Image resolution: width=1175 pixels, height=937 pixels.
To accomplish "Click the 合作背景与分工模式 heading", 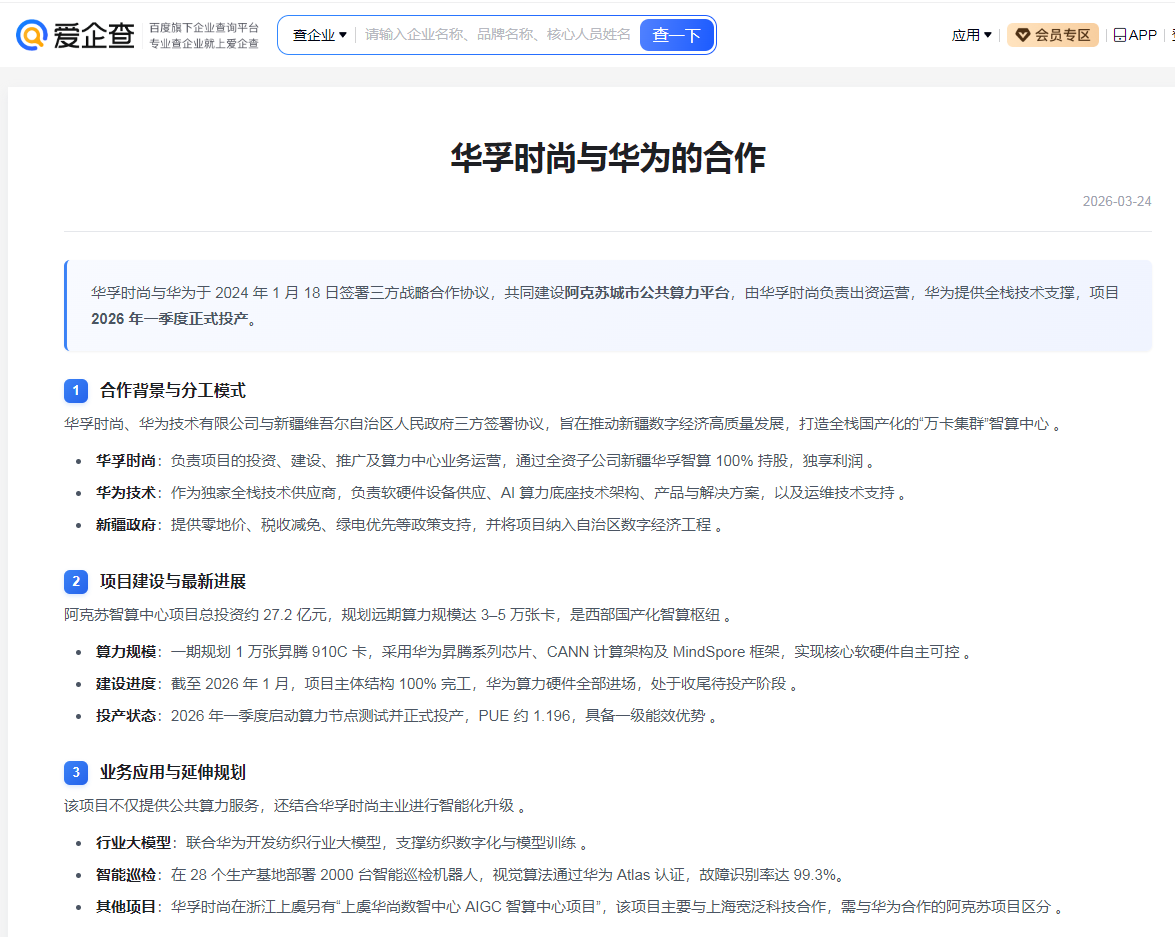I will pyautogui.click(x=172, y=391).
